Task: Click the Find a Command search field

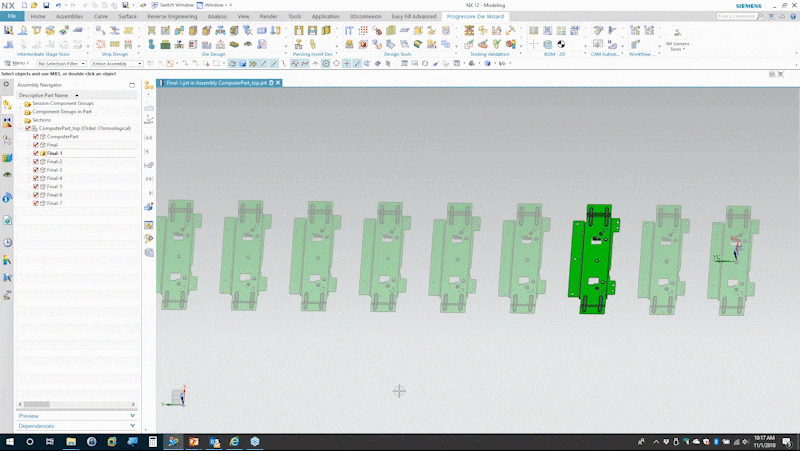Action: click(740, 16)
